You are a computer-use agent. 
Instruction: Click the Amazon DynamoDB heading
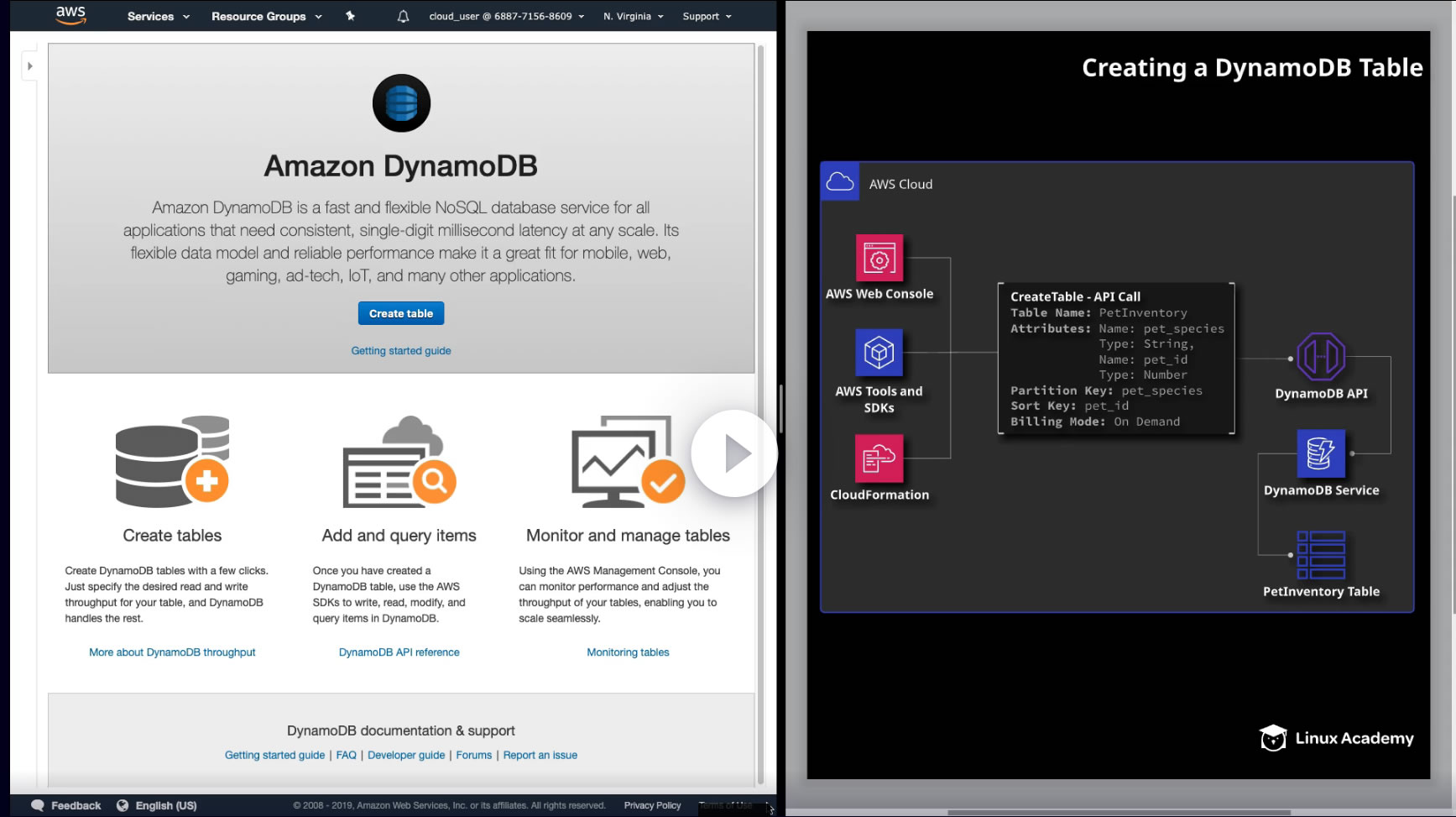tap(401, 166)
